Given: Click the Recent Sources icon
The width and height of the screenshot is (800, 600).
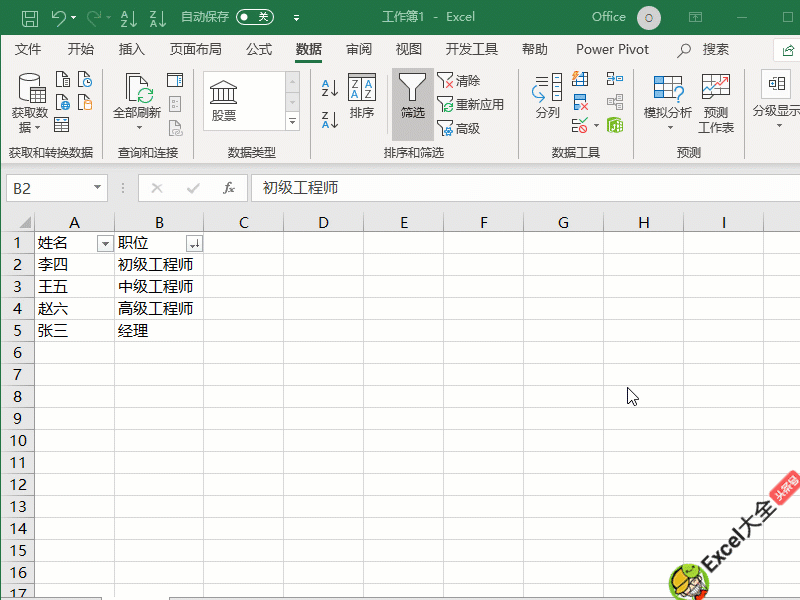Looking at the screenshot, I should (x=85, y=80).
